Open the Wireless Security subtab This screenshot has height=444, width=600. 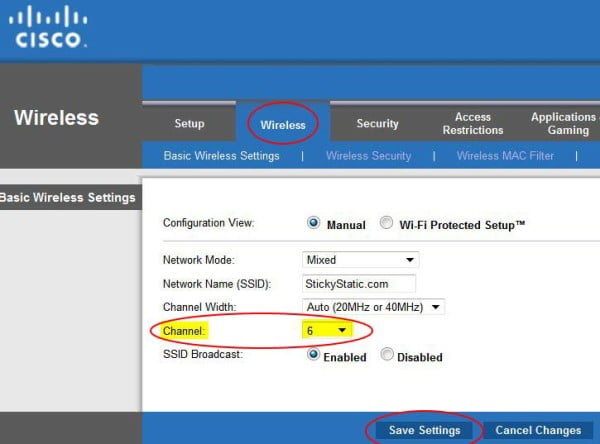[368, 156]
